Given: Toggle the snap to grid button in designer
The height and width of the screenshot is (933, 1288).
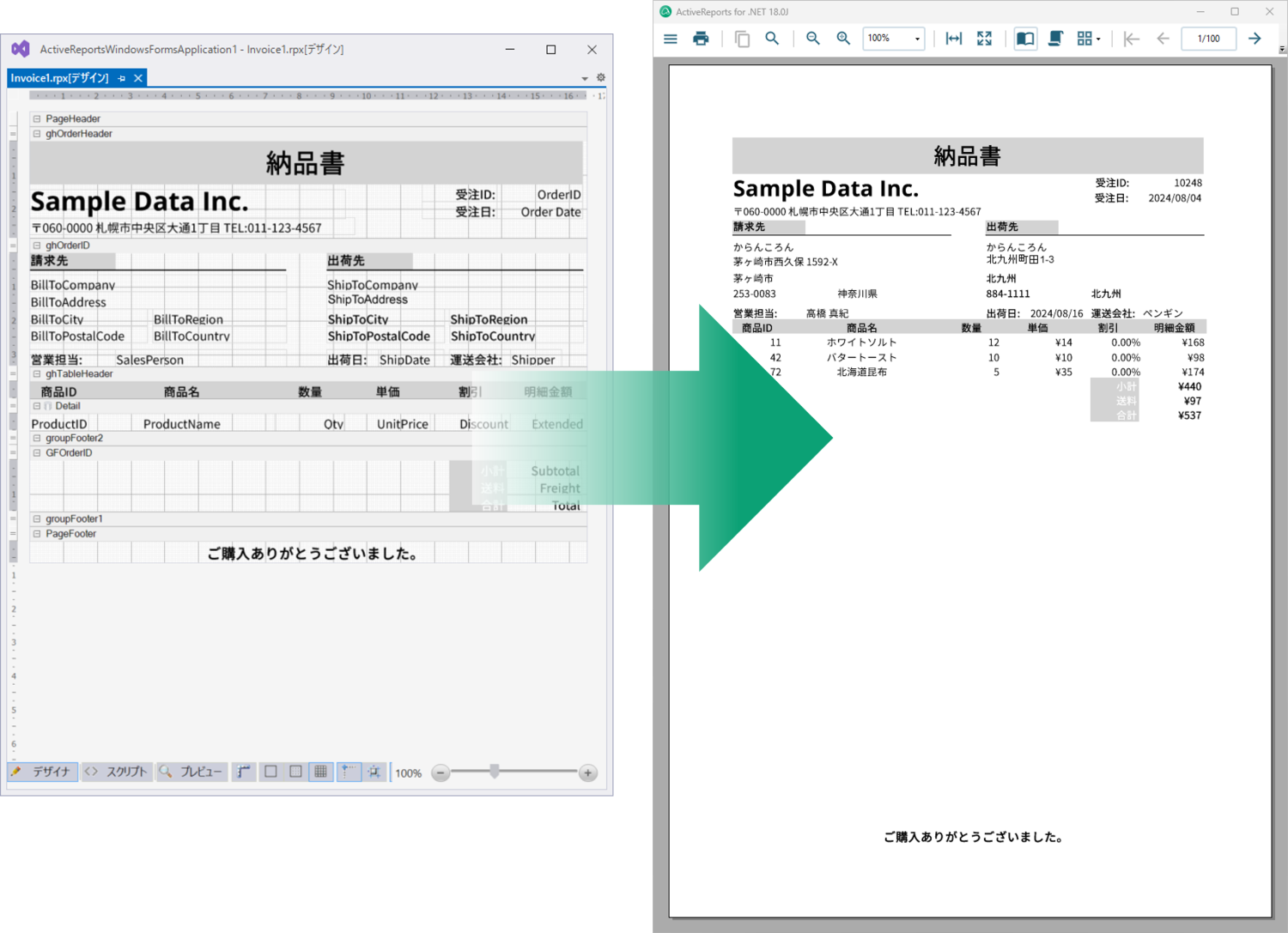Looking at the screenshot, I should pos(374,772).
